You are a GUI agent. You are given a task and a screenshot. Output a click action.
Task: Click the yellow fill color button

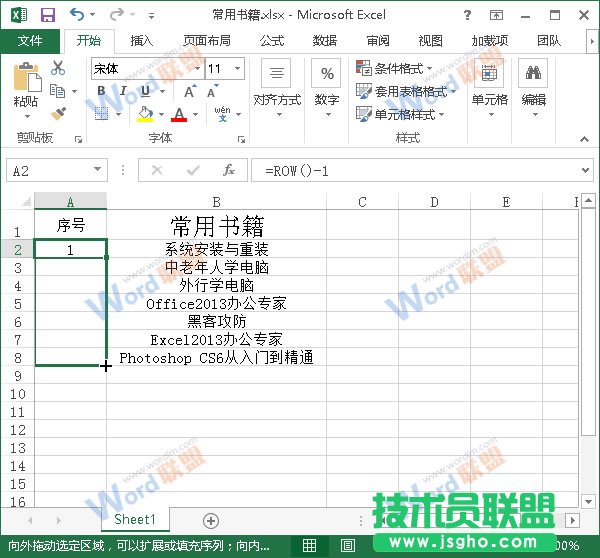[x=146, y=115]
